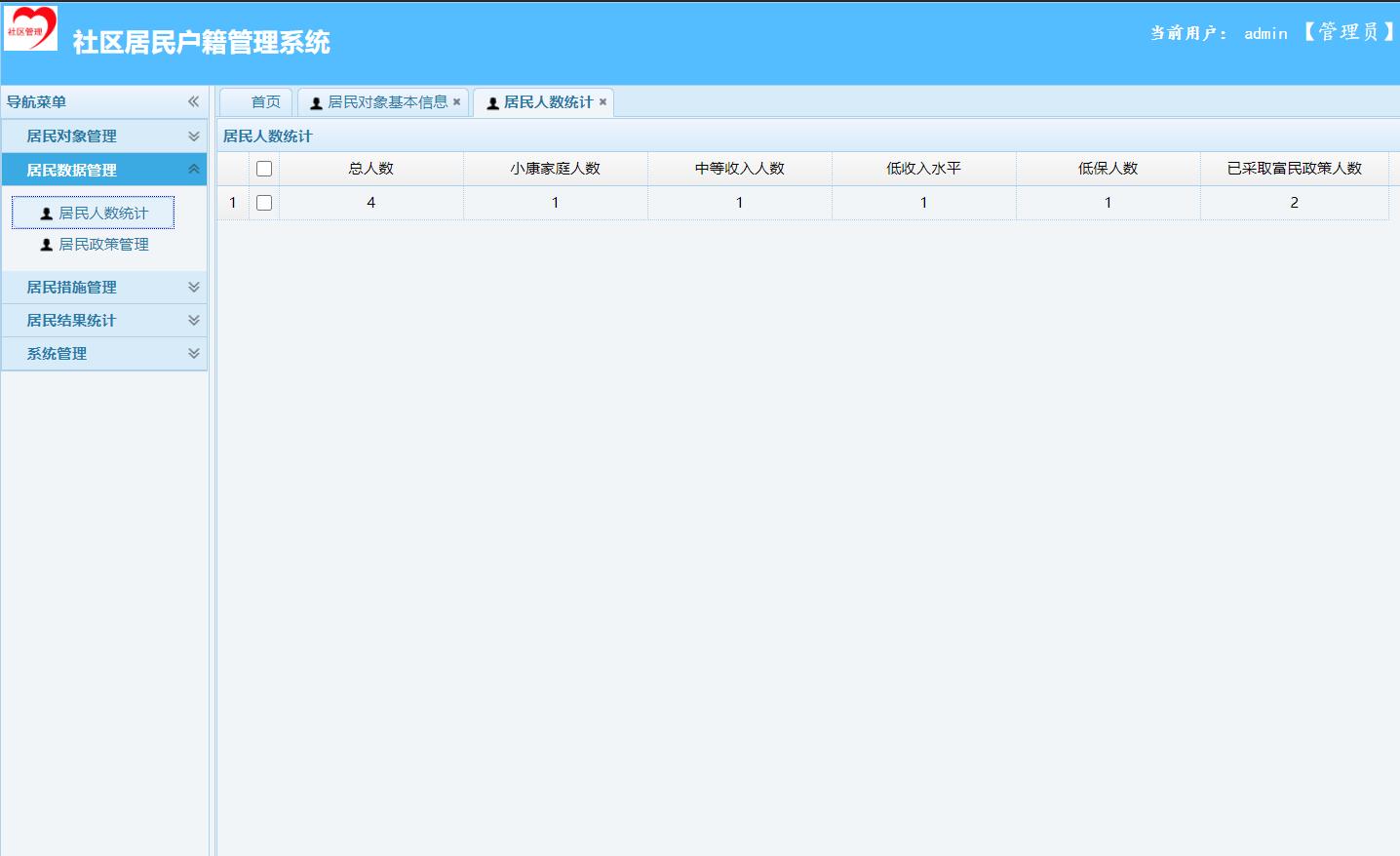Expand the 居民结果统计 menu section

tap(104, 320)
